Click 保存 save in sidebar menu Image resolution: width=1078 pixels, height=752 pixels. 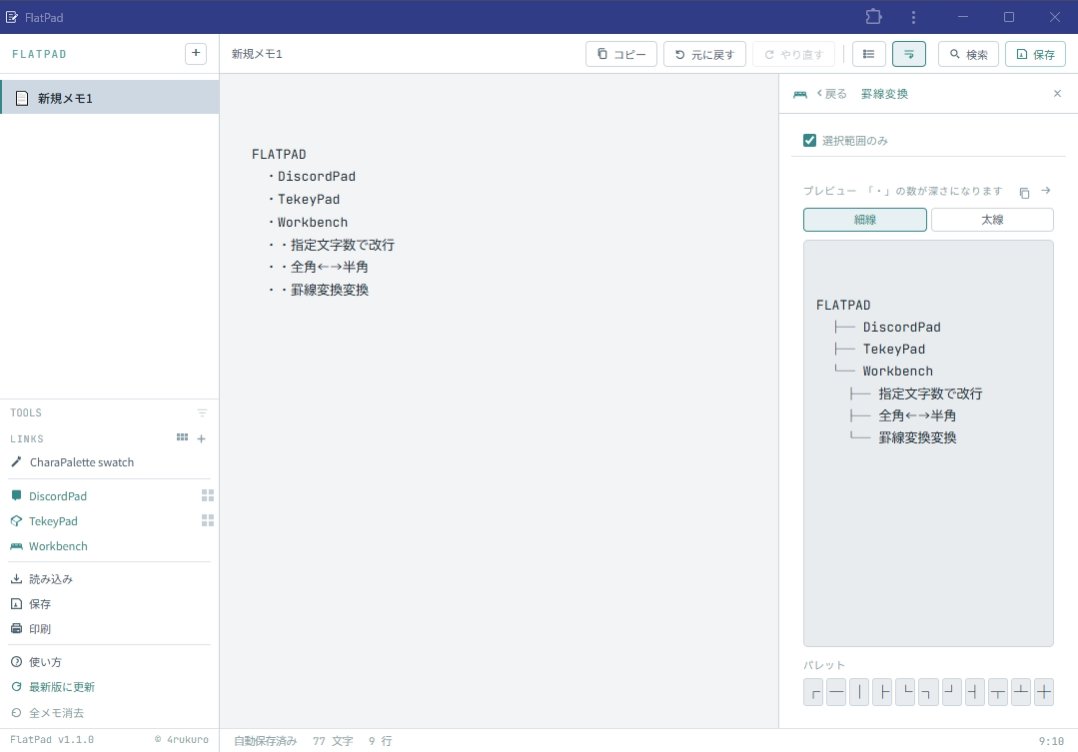point(39,604)
